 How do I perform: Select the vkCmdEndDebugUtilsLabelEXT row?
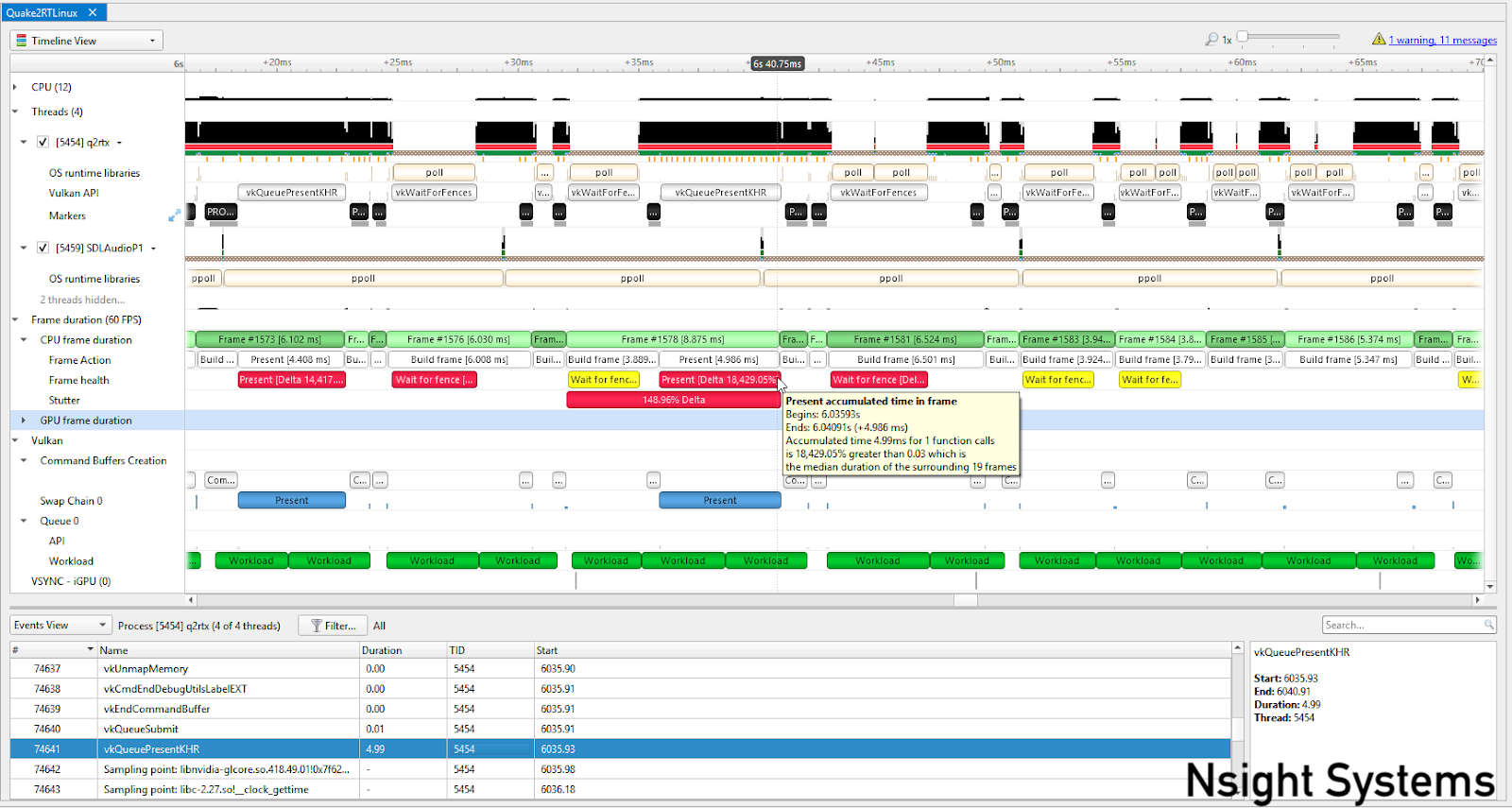(620, 689)
